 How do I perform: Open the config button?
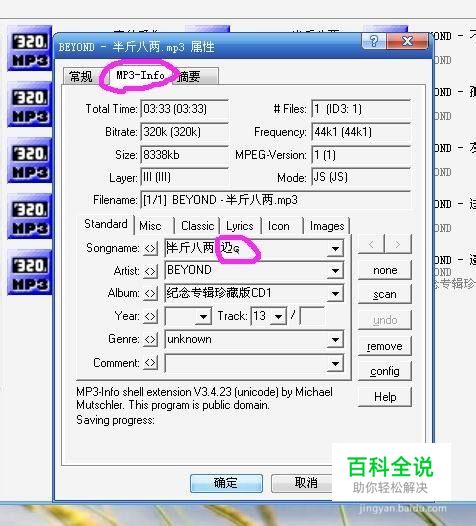coord(385,371)
